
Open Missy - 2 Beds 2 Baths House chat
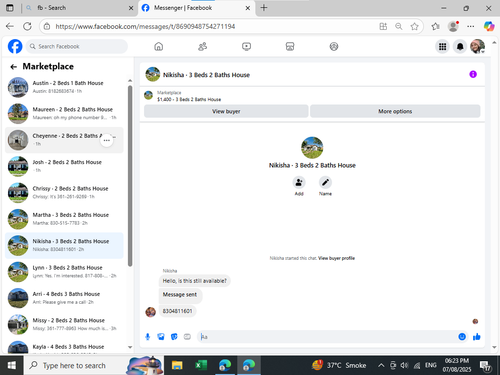[64, 324]
